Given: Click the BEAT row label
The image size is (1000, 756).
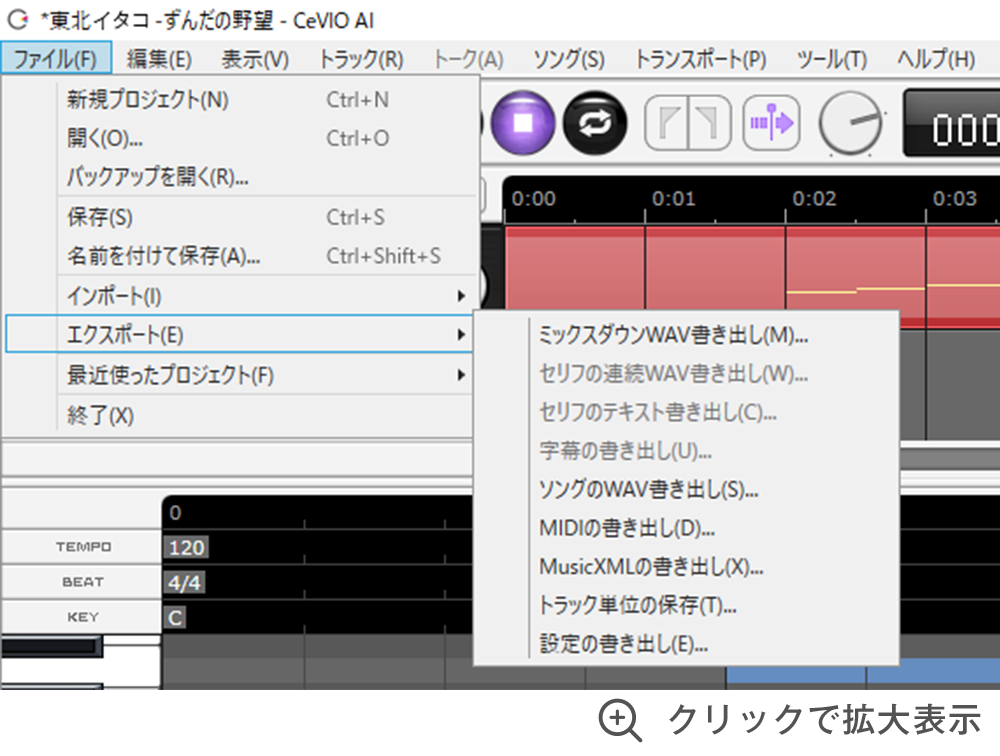Looking at the screenshot, I should pyautogui.click(x=83, y=582).
